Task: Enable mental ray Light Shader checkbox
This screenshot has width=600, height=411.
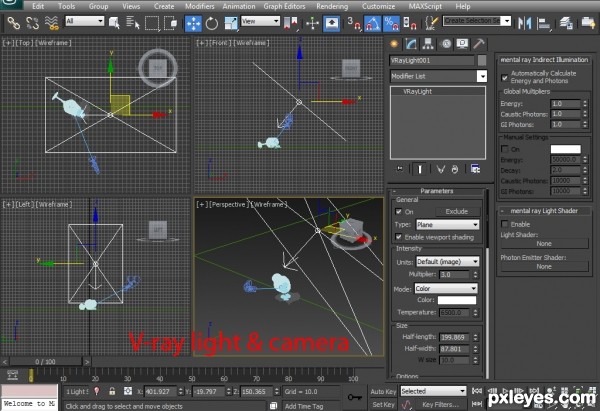Action: click(x=505, y=223)
